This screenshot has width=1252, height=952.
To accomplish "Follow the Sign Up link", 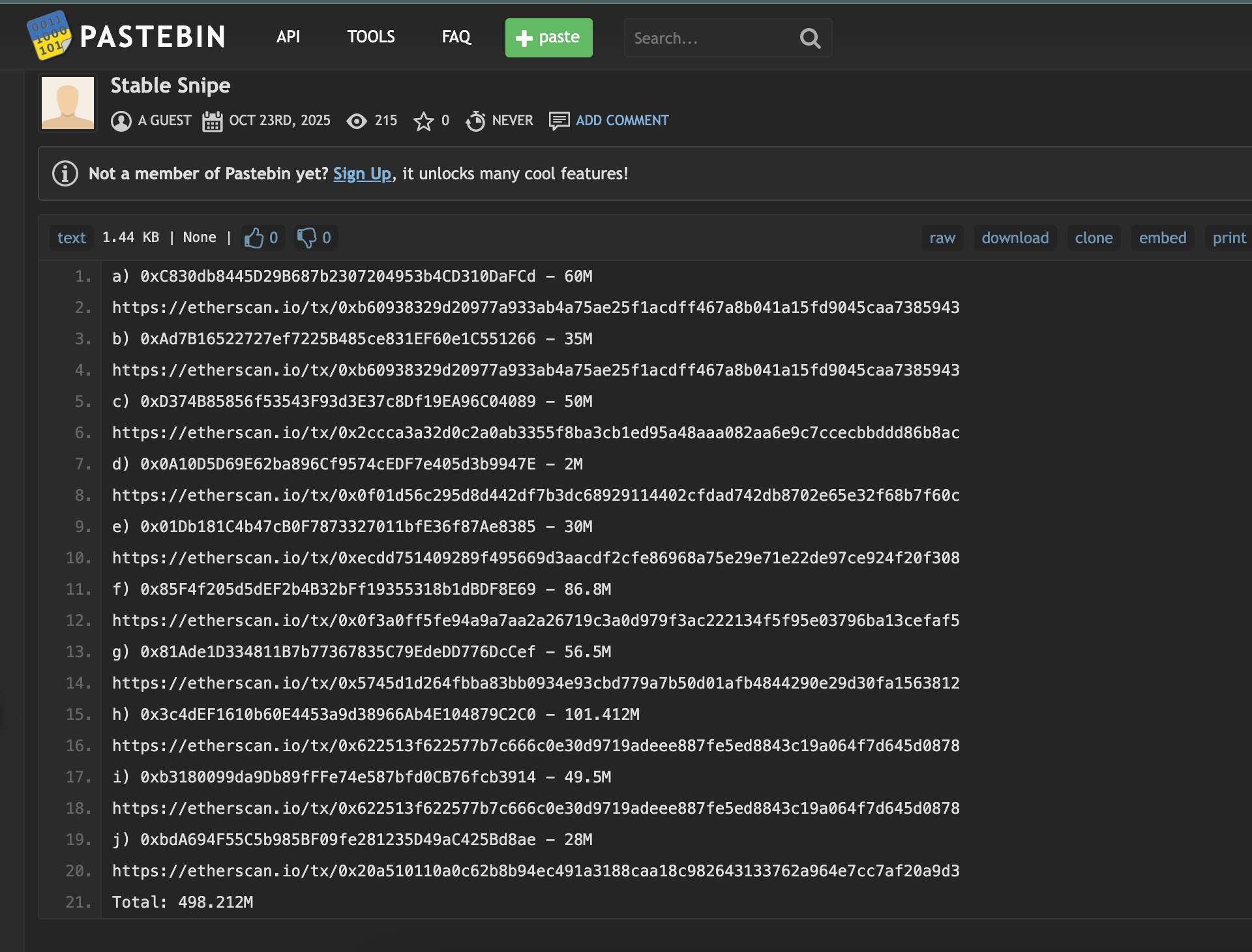I will tap(362, 174).
